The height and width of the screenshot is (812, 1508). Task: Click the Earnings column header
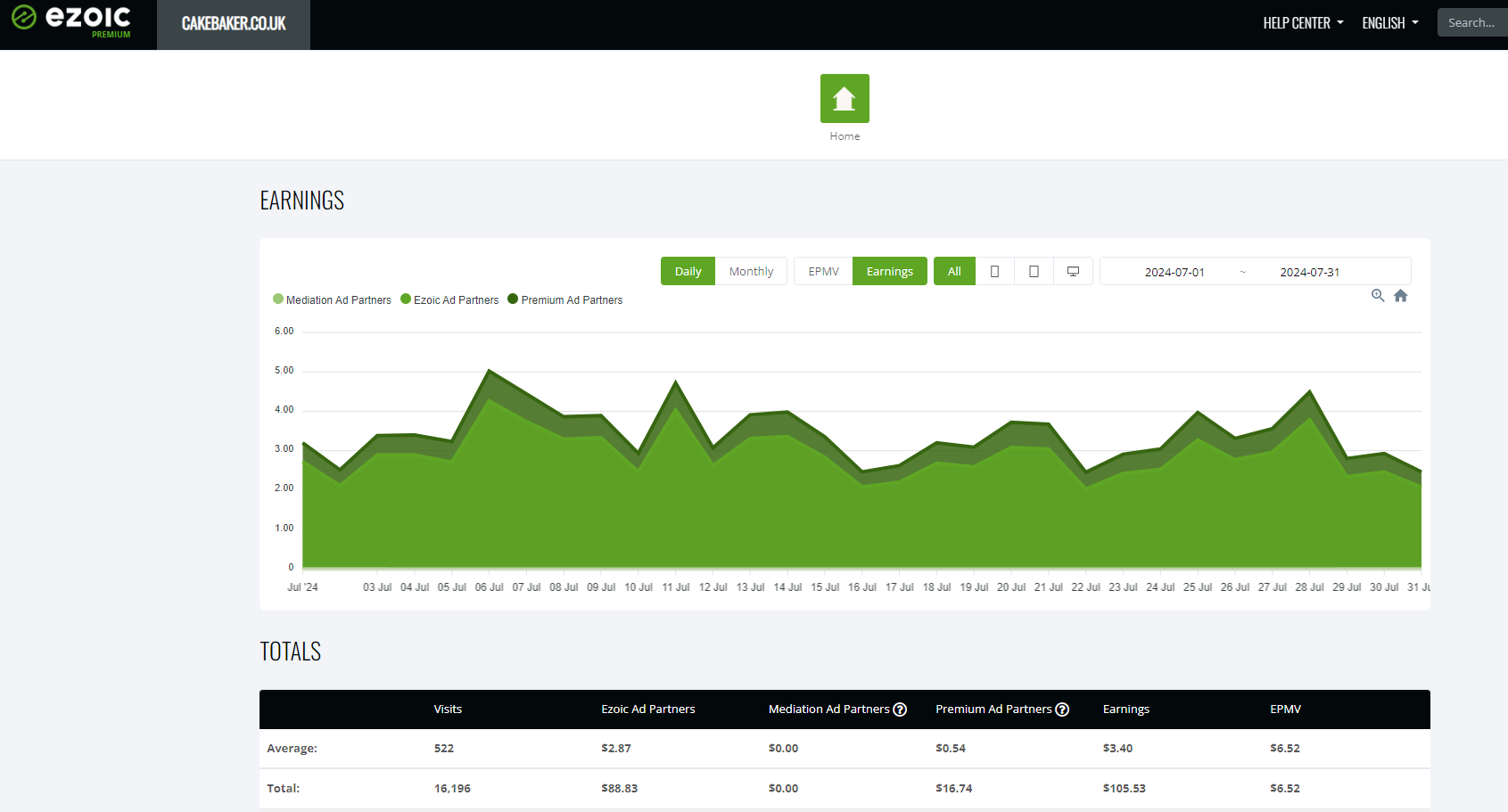coord(1126,709)
